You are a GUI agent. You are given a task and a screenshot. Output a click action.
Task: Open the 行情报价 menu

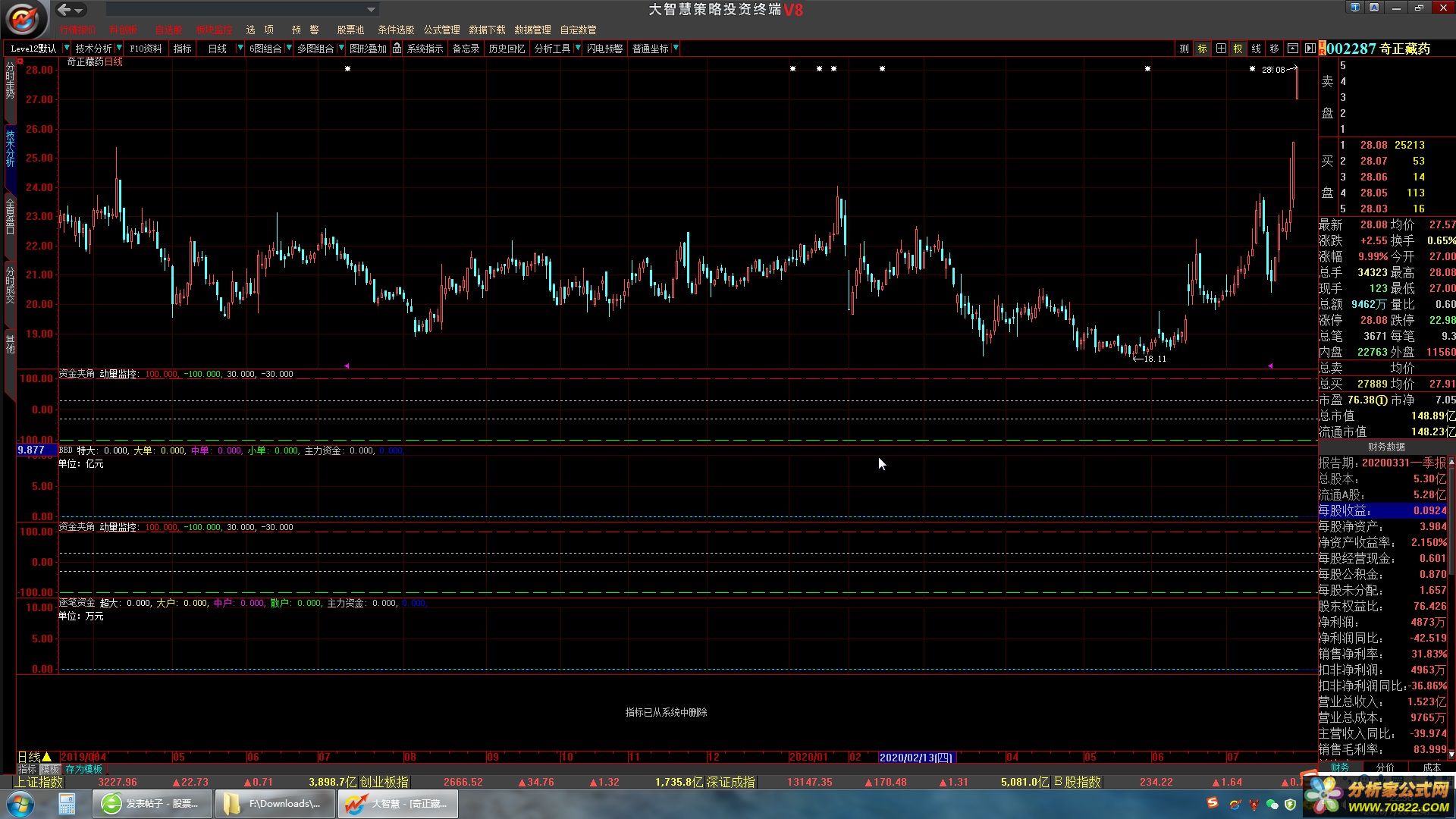point(78,30)
